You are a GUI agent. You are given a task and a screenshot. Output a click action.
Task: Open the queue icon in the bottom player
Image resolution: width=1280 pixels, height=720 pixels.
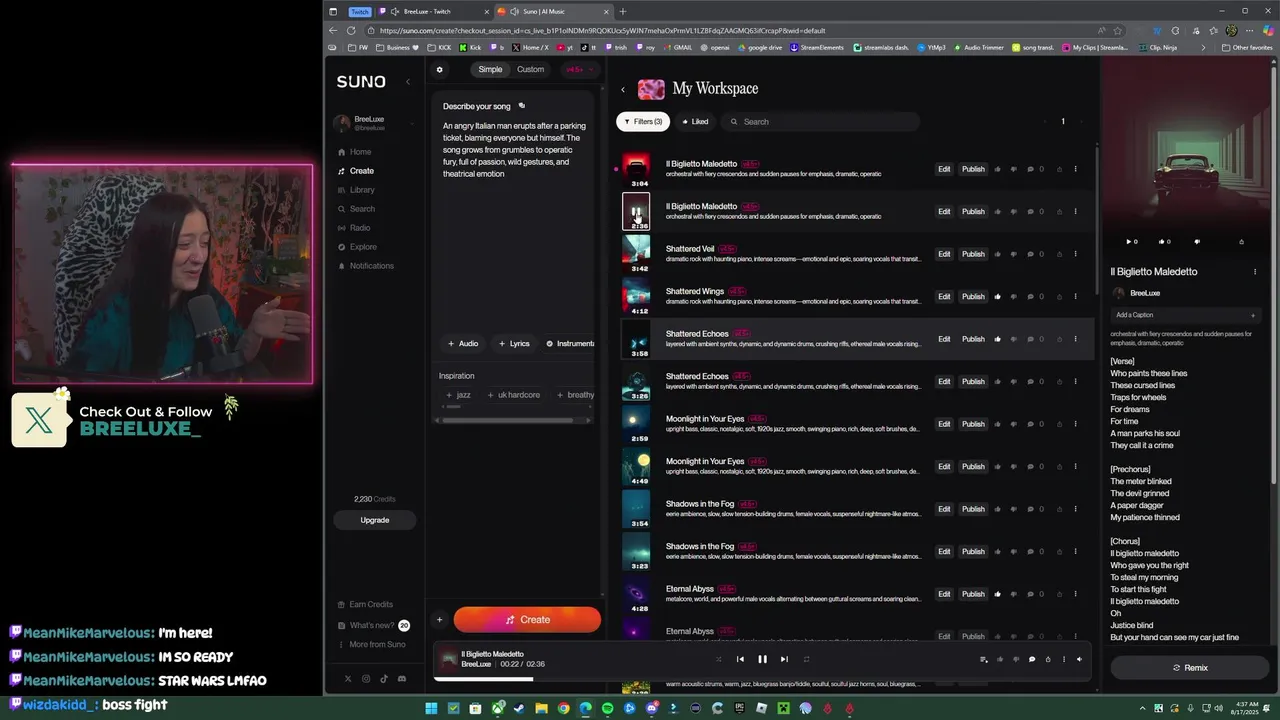pos(984,659)
